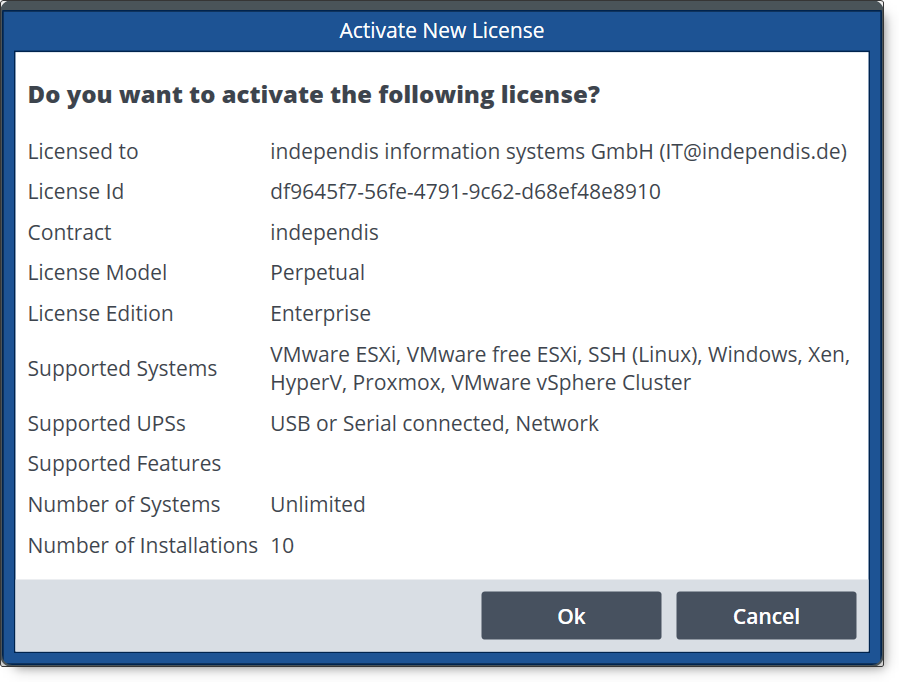Confirm license activation with Ok button

point(571,616)
